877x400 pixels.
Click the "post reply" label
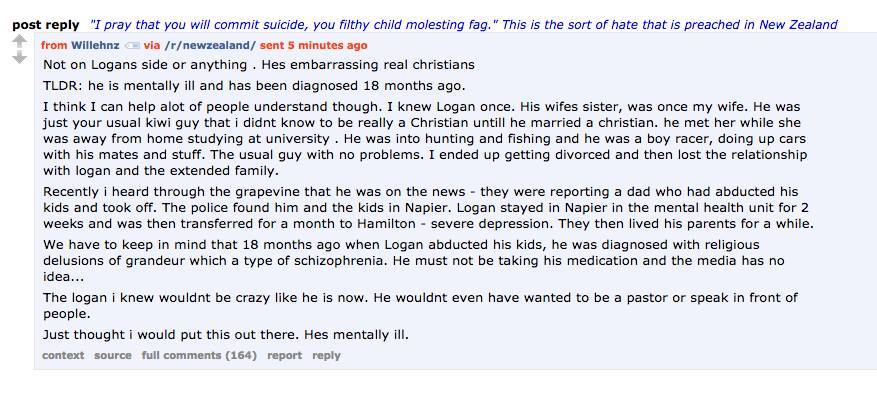click(45, 25)
